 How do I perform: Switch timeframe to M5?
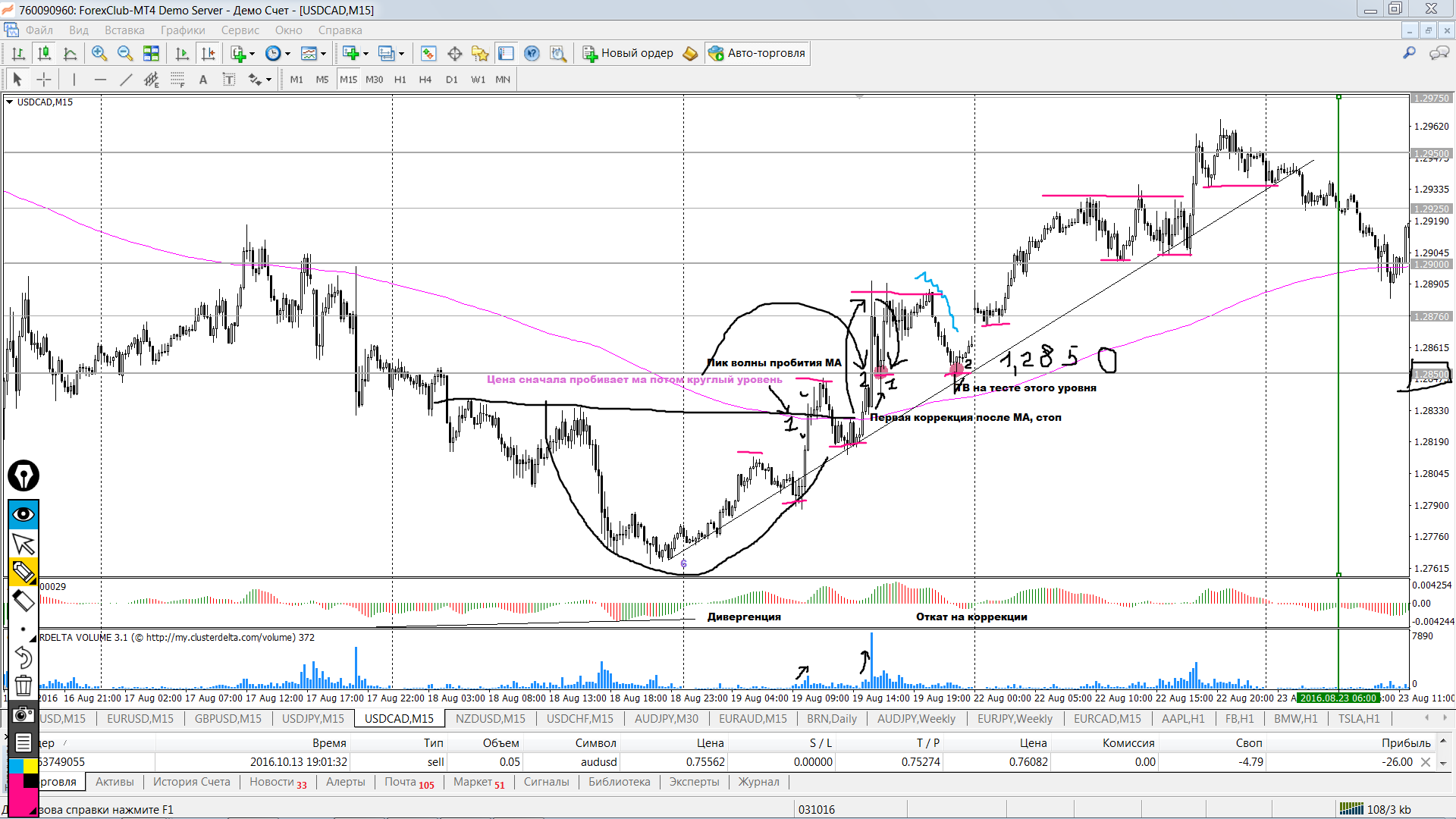[322, 79]
